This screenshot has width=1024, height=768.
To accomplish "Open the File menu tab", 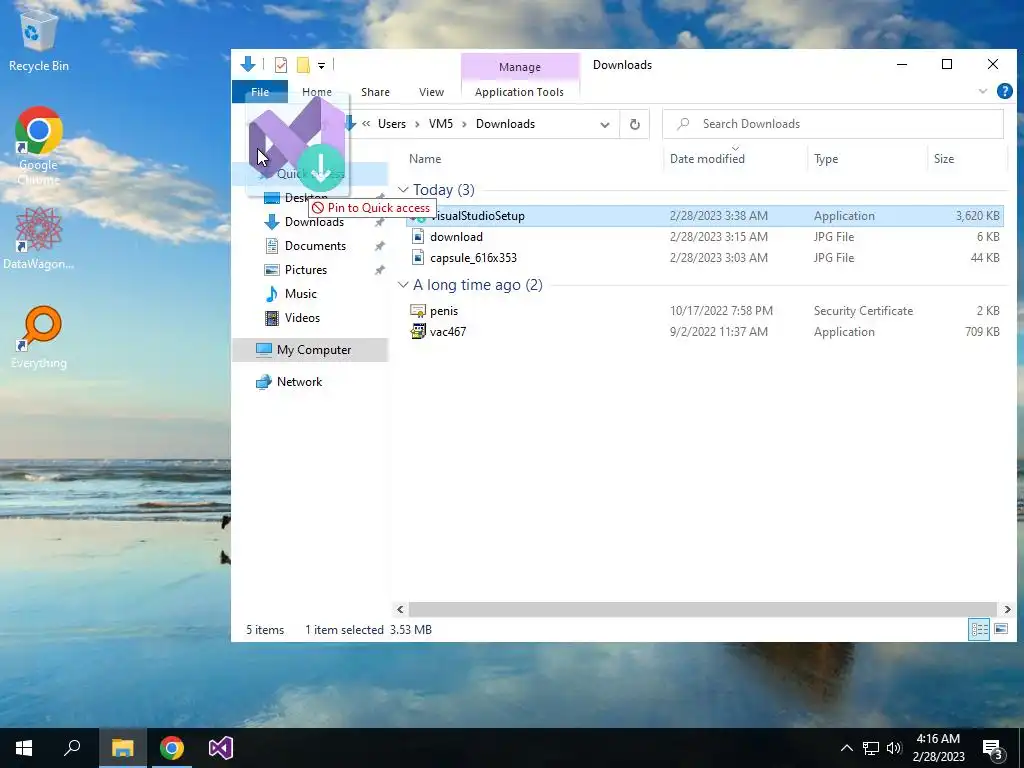I will 260,92.
